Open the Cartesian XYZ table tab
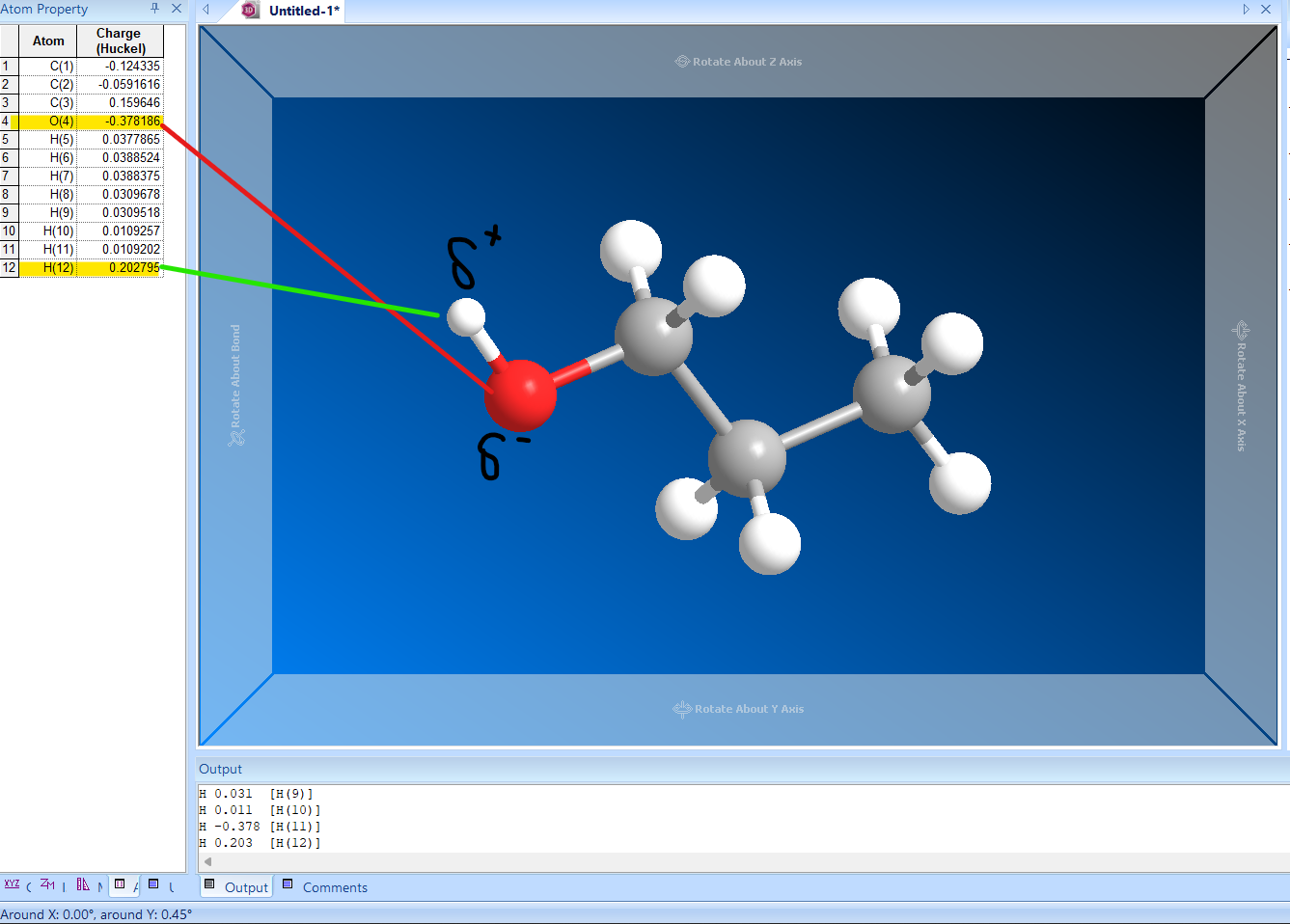This screenshot has width=1290, height=924. click(12, 883)
